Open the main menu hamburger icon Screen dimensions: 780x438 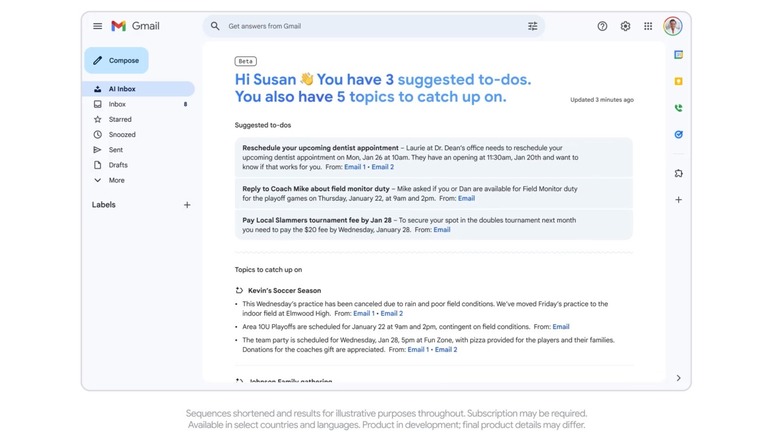click(x=98, y=26)
